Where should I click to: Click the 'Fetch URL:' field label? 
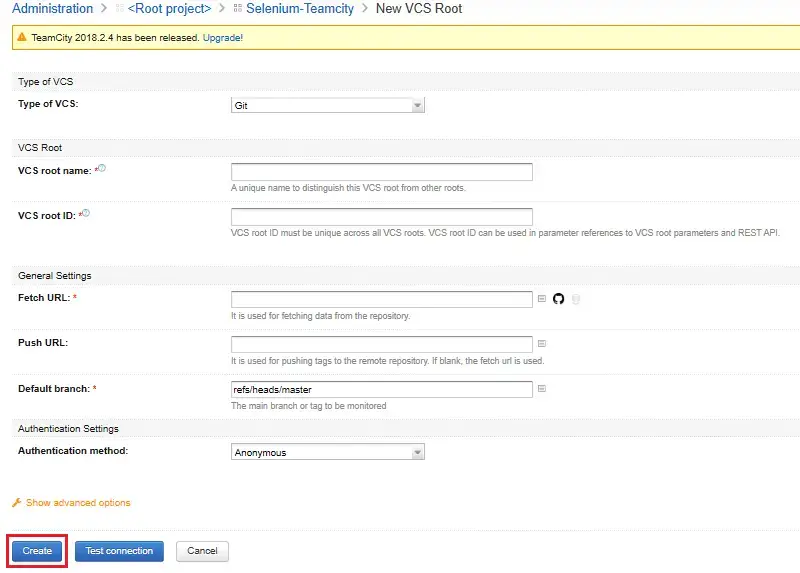tap(44, 297)
